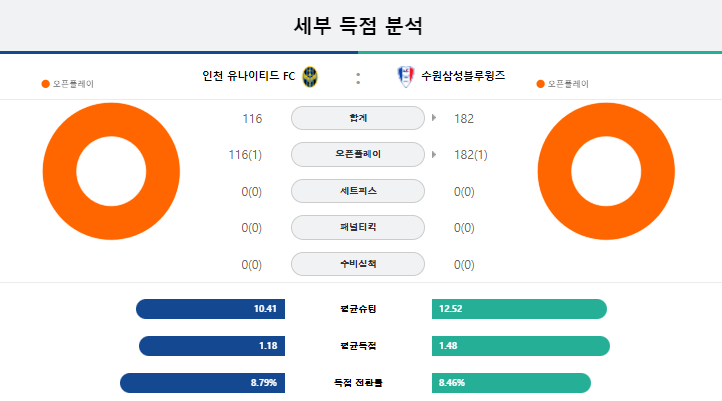The height and width of the screenshot is (401, 722).
Task: Click the Incheon United FC crest icon
Action: tap(310, 77)
